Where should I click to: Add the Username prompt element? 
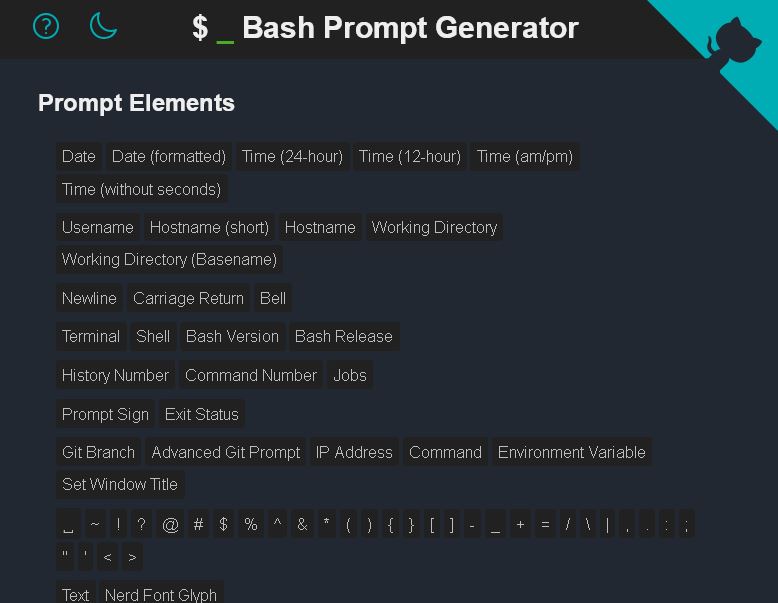click(x=98, y=227)
